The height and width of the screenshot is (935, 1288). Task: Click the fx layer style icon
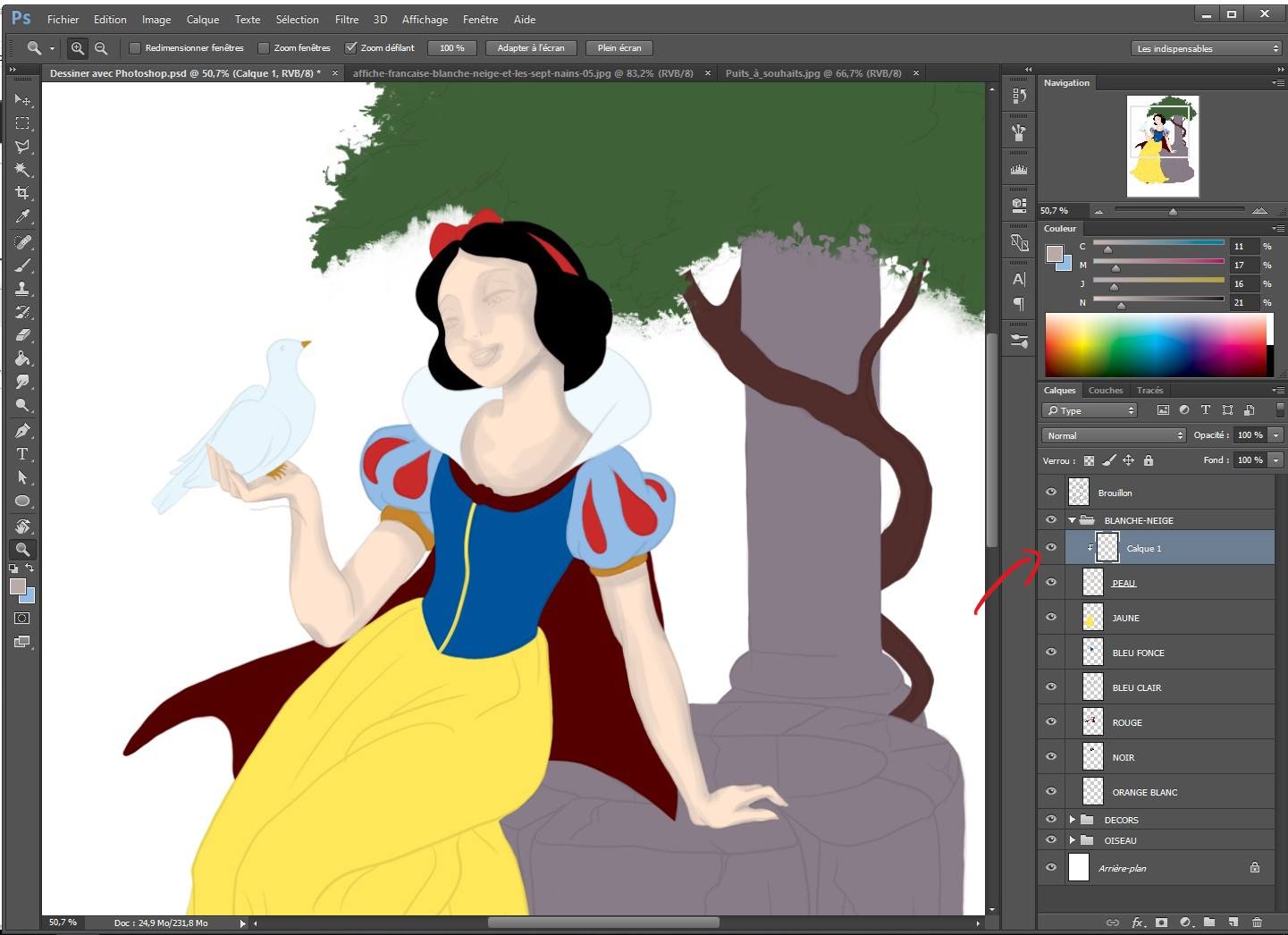1137,922
